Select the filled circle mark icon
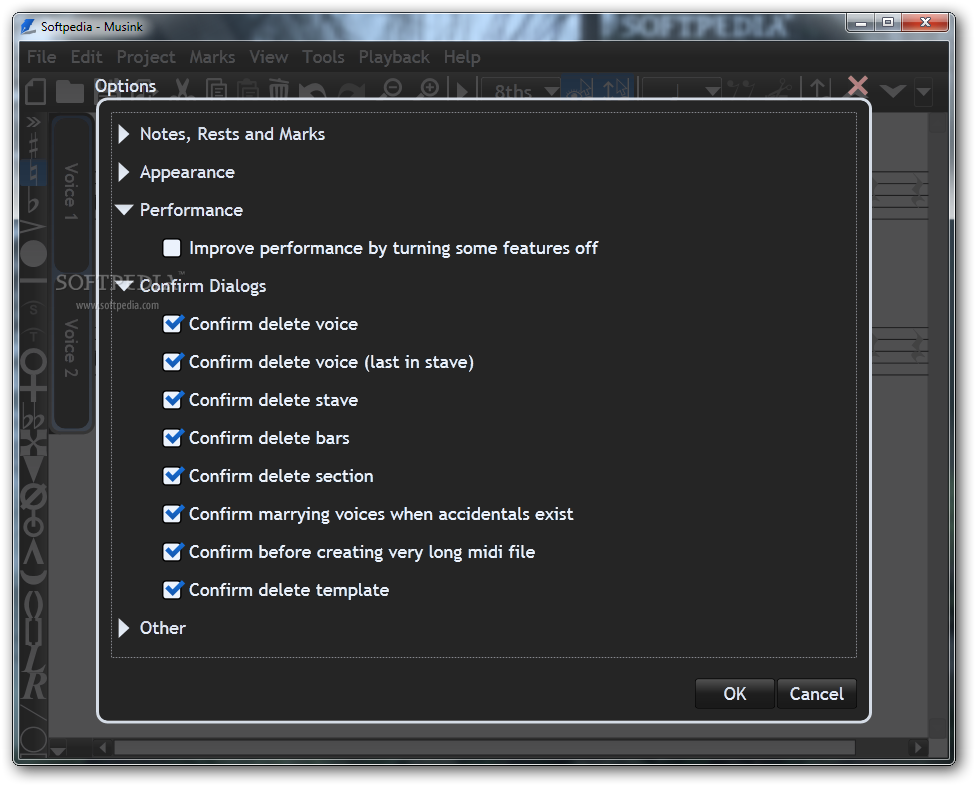976x786 pixels. click(34, 253)
